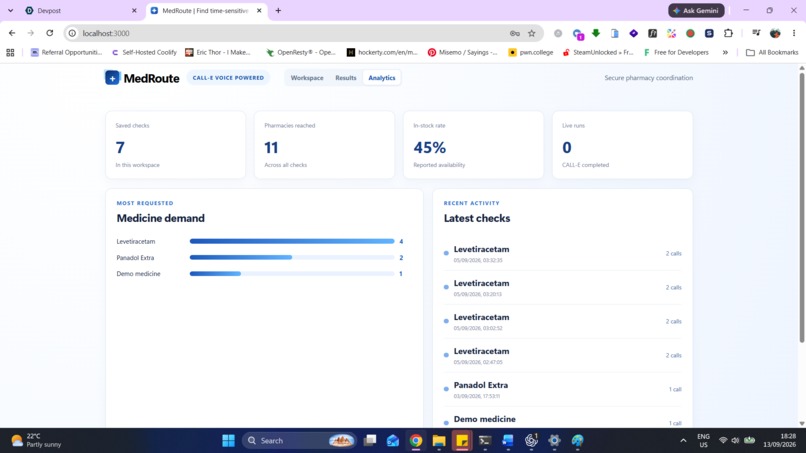Open Levetiracetam check from 02:47:05
Image resolution: width=806 pixels, height=453 pixels.
point(562,355)
